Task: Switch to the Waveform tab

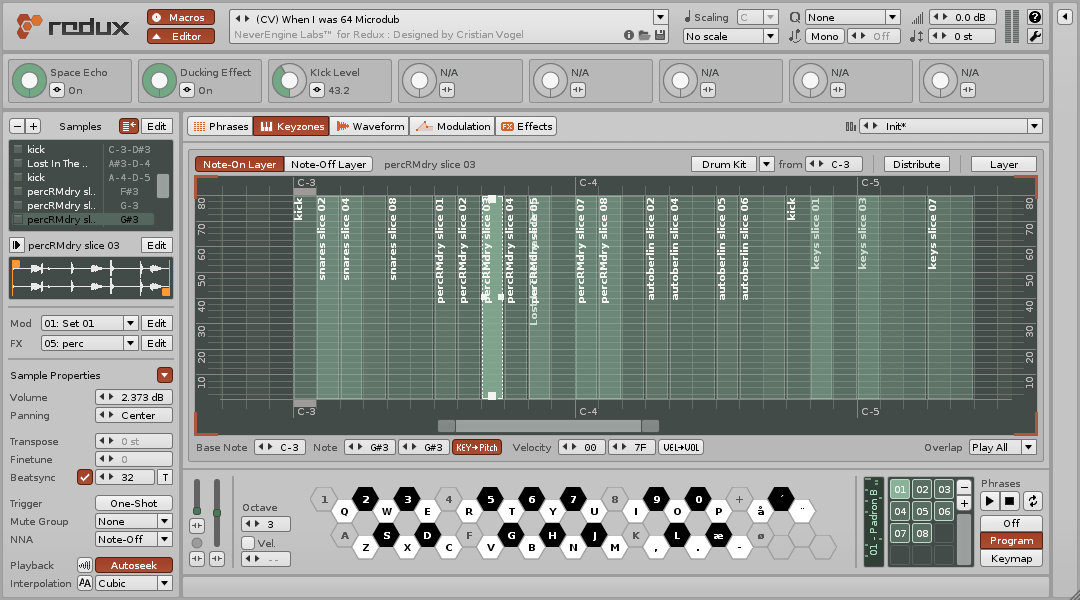Action: coord(370,126)
